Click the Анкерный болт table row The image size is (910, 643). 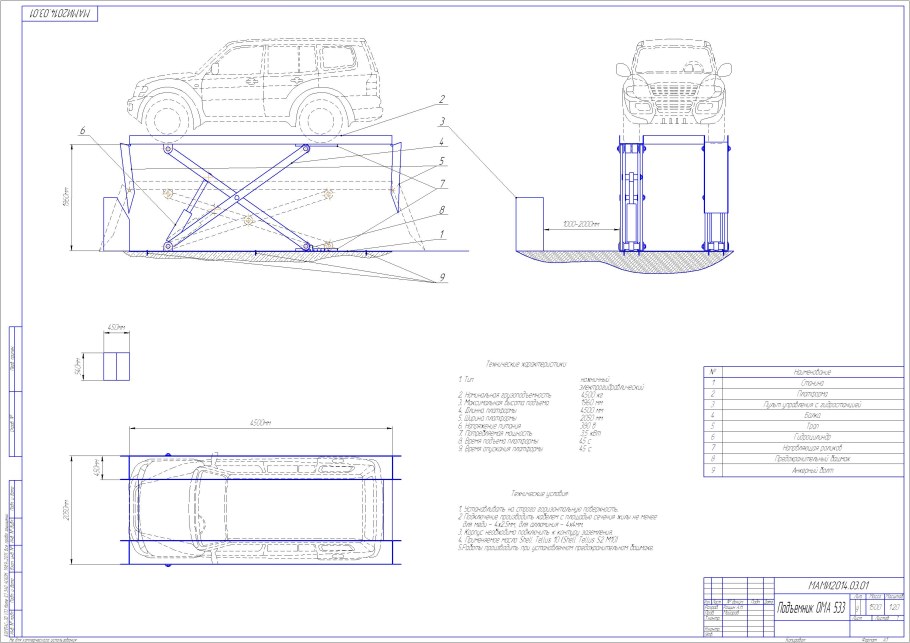coord(812,469)
